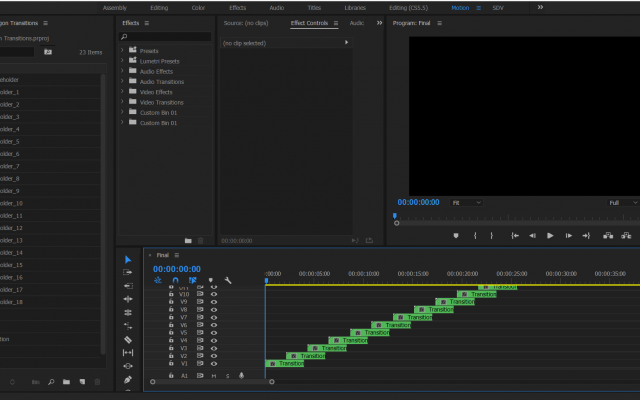Image resolution: width=640 pixels, height=400 pixels.
Task: Create new custom bin in Effects panel
Action: pos(188,241)
